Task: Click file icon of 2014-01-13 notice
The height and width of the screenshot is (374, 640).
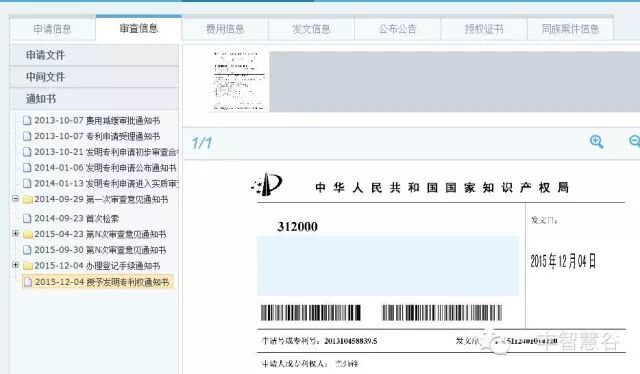Action: tap(27, 183)
